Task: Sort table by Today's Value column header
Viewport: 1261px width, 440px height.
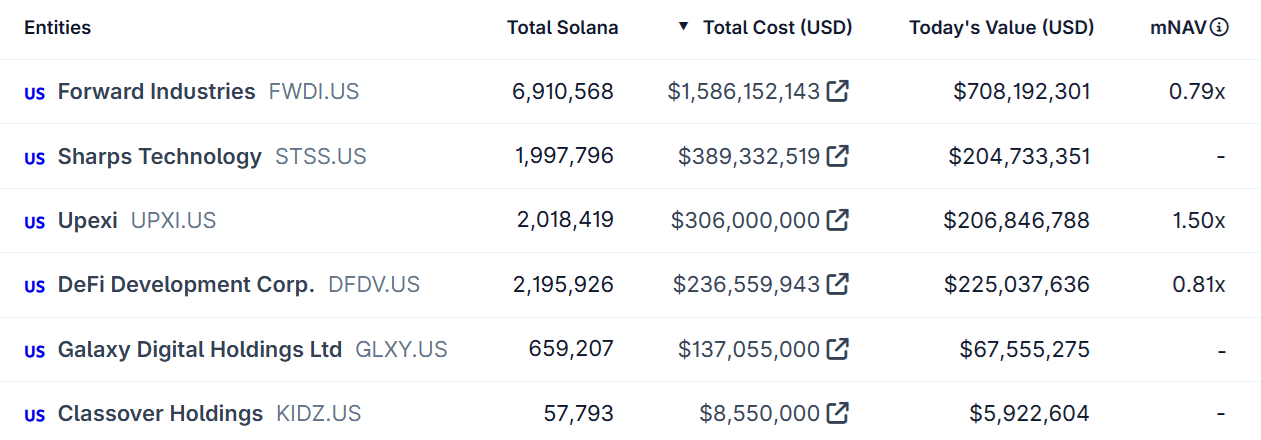Action: tap(1001, 28)
